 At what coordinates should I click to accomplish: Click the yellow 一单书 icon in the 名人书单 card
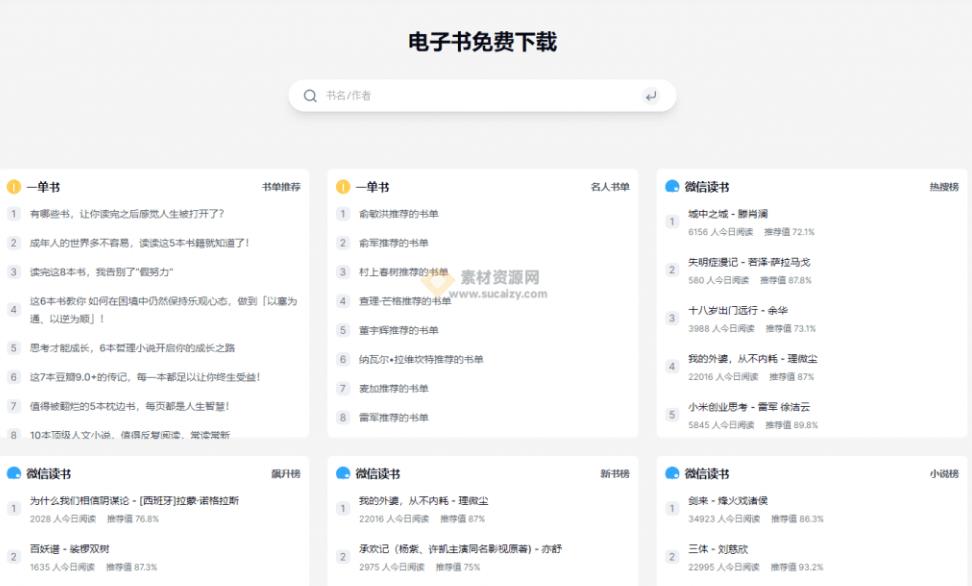tap(343, 187)
